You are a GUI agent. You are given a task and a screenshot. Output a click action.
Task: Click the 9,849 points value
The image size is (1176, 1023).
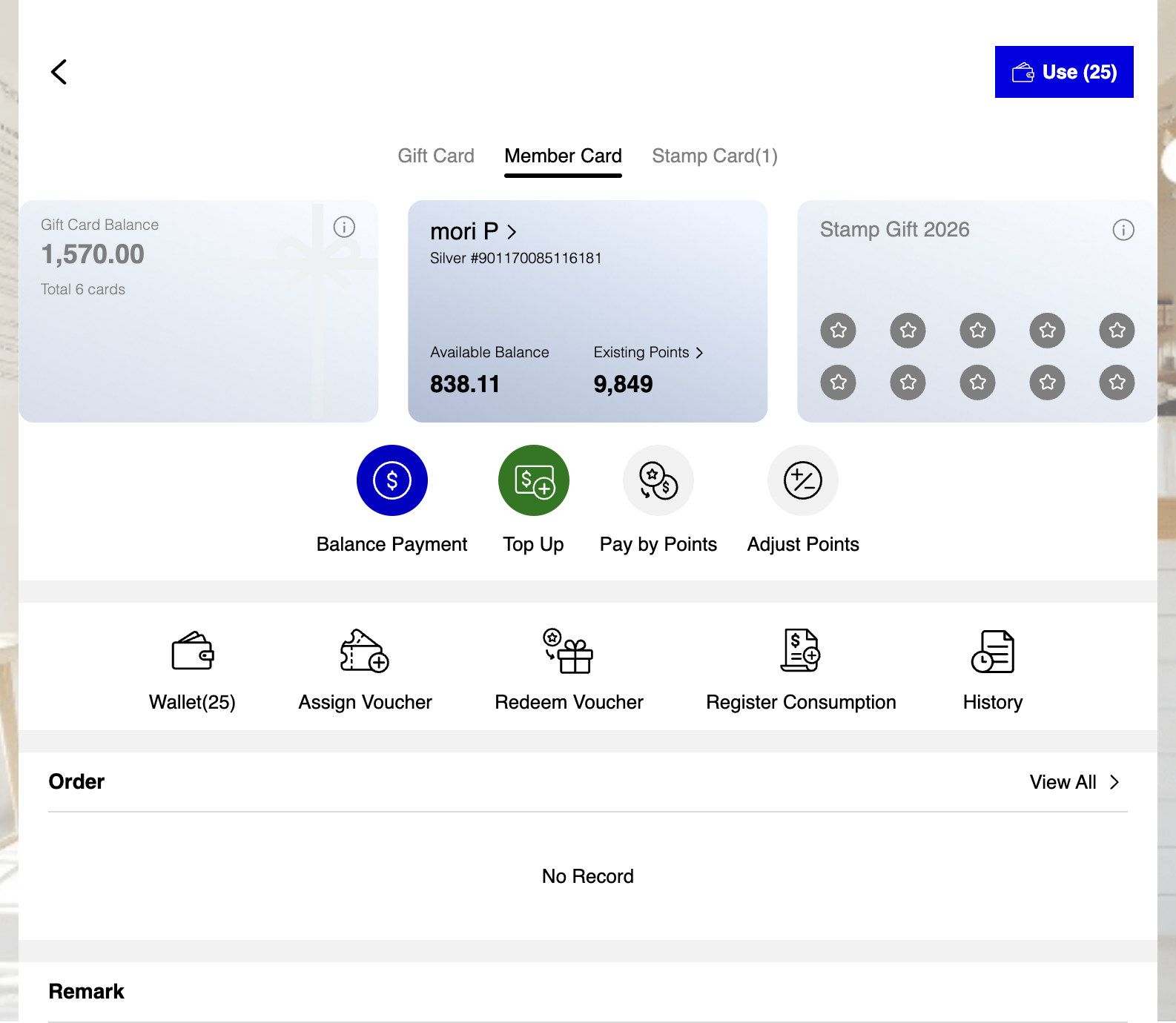623,384
